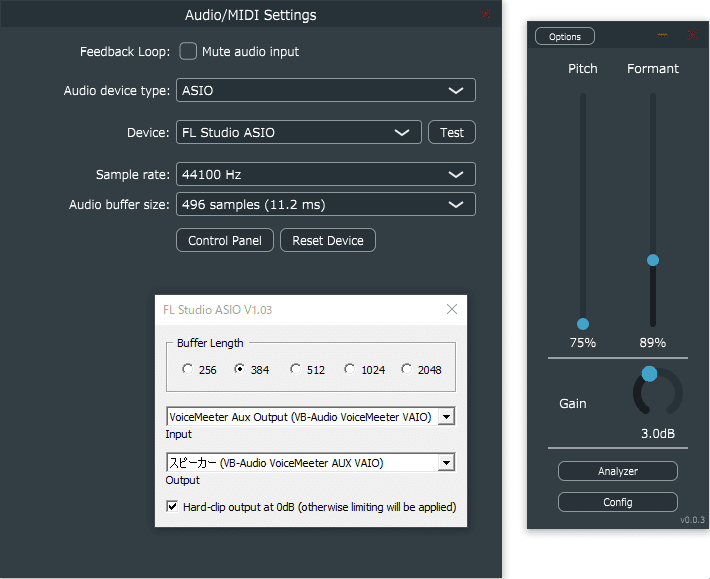The width and height of the screenshot is (710, 579).
Task: Enable the Mute audio input checkbox
Action: coord(188,51)
